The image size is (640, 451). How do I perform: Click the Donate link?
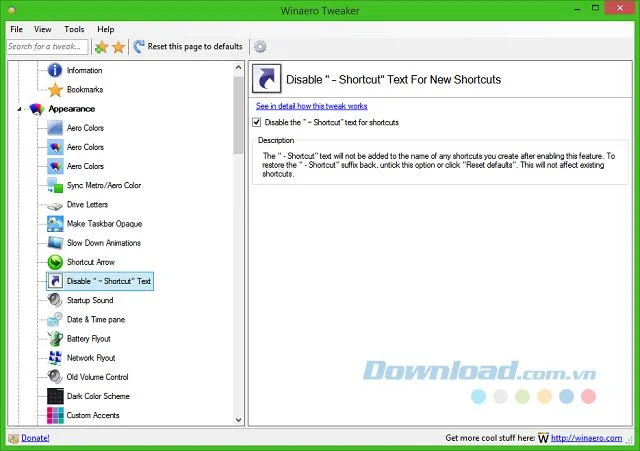pos(35,438)
